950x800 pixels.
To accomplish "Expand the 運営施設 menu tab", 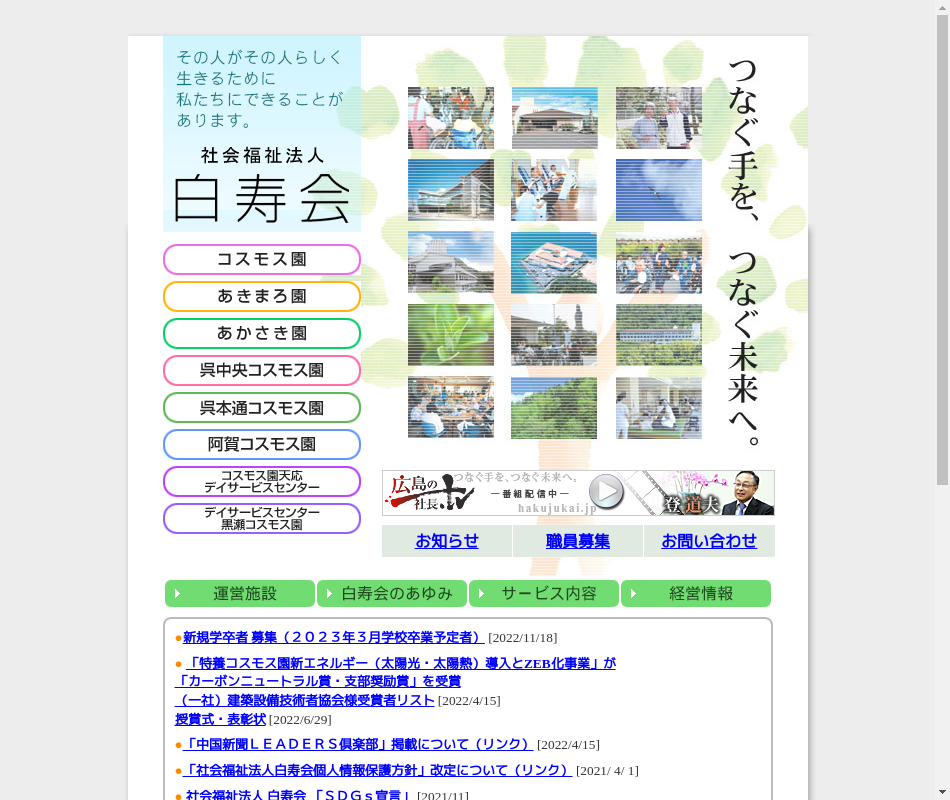I will (x=240, y=594).
